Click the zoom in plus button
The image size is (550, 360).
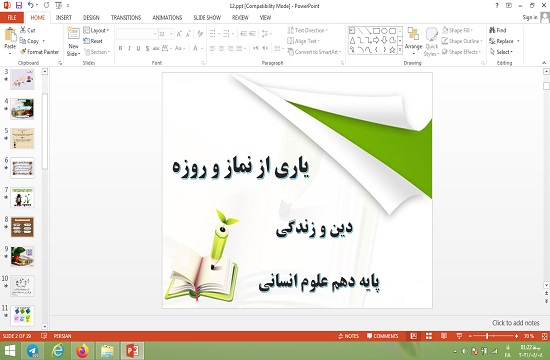516,336
